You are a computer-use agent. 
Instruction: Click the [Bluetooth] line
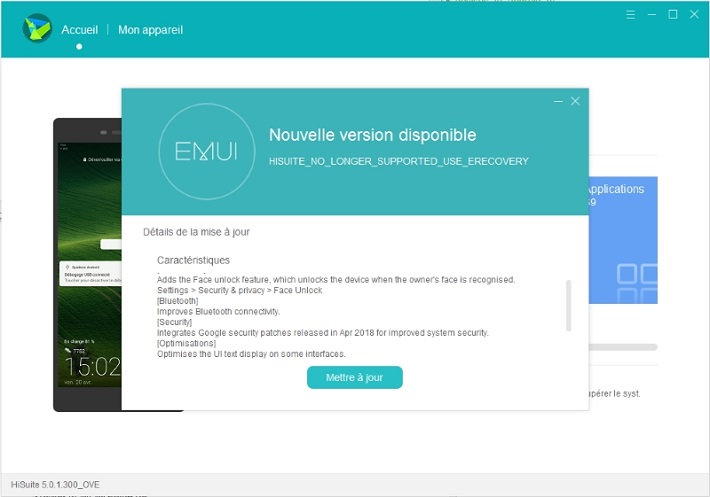tap(178, 301)
